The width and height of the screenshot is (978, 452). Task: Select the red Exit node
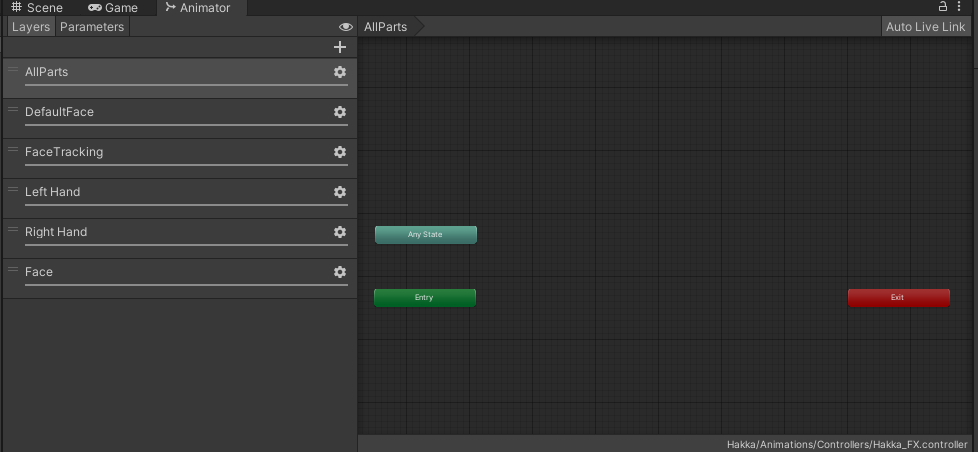(x=899, y=297)
